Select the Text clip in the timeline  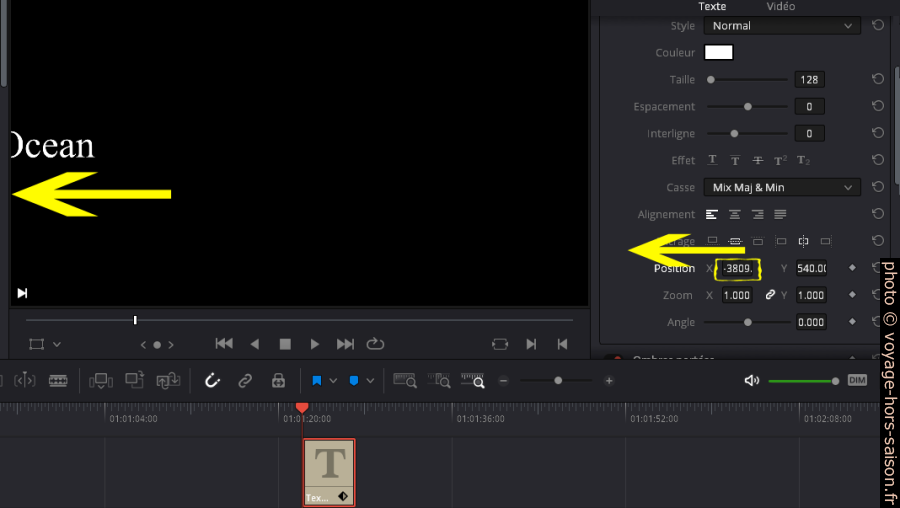(x=329, y=472)
